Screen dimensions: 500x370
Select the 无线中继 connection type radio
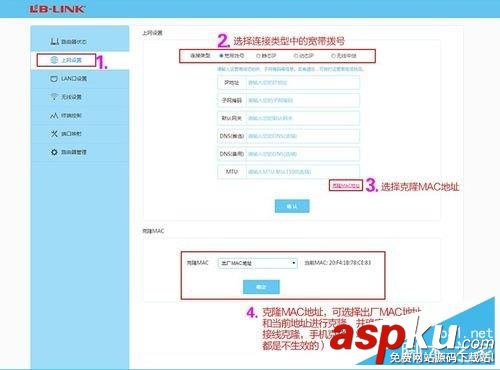333,56
